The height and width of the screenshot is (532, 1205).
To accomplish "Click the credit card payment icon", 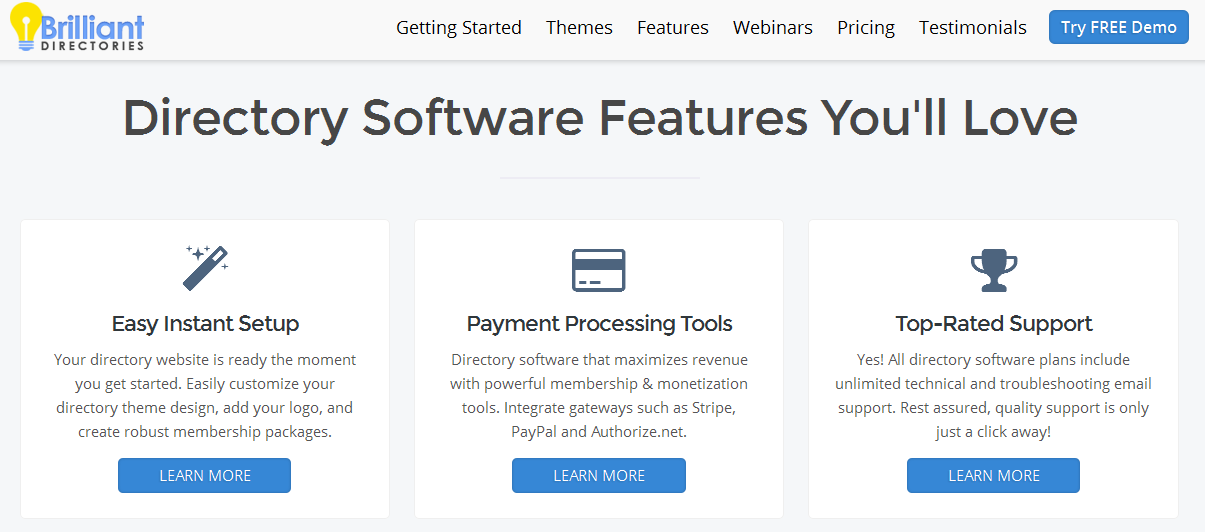I will (x=598, y=270).
